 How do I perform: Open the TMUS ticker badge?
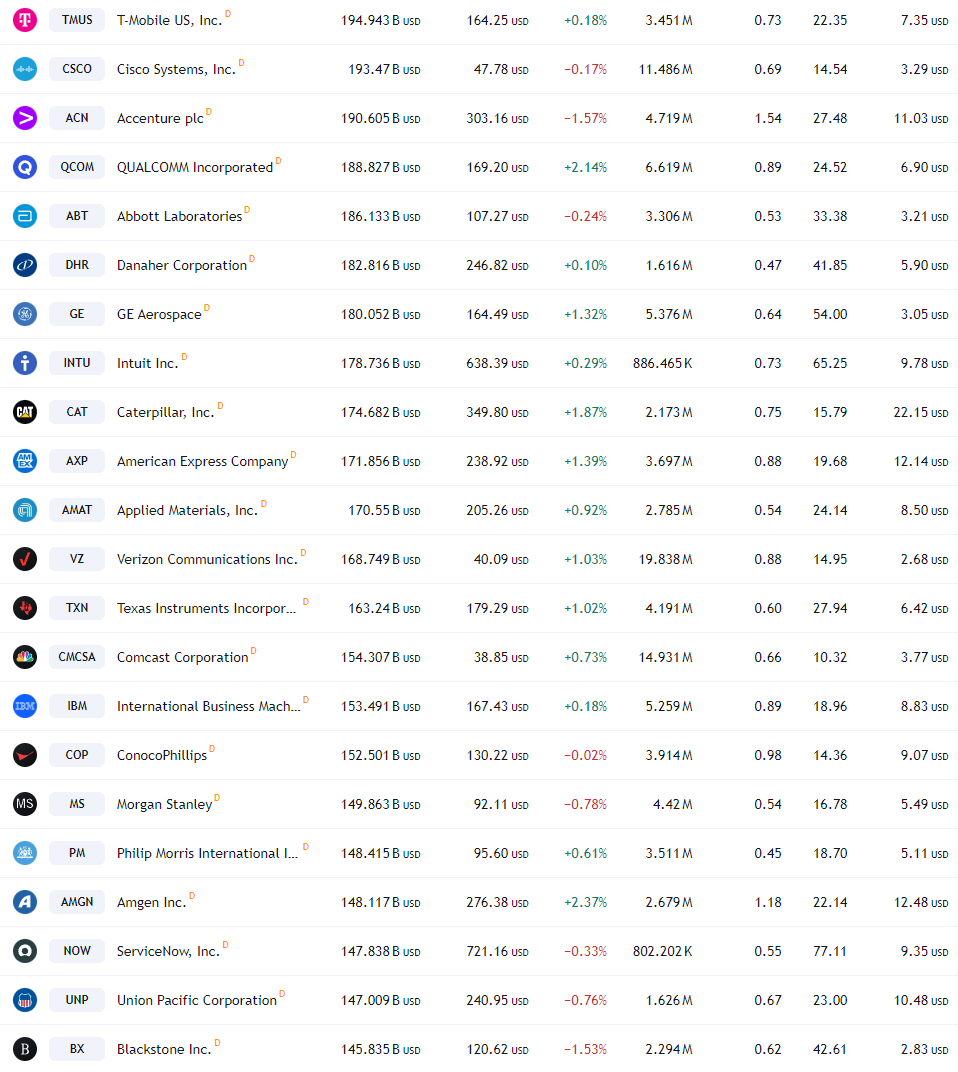click(77, 20)
